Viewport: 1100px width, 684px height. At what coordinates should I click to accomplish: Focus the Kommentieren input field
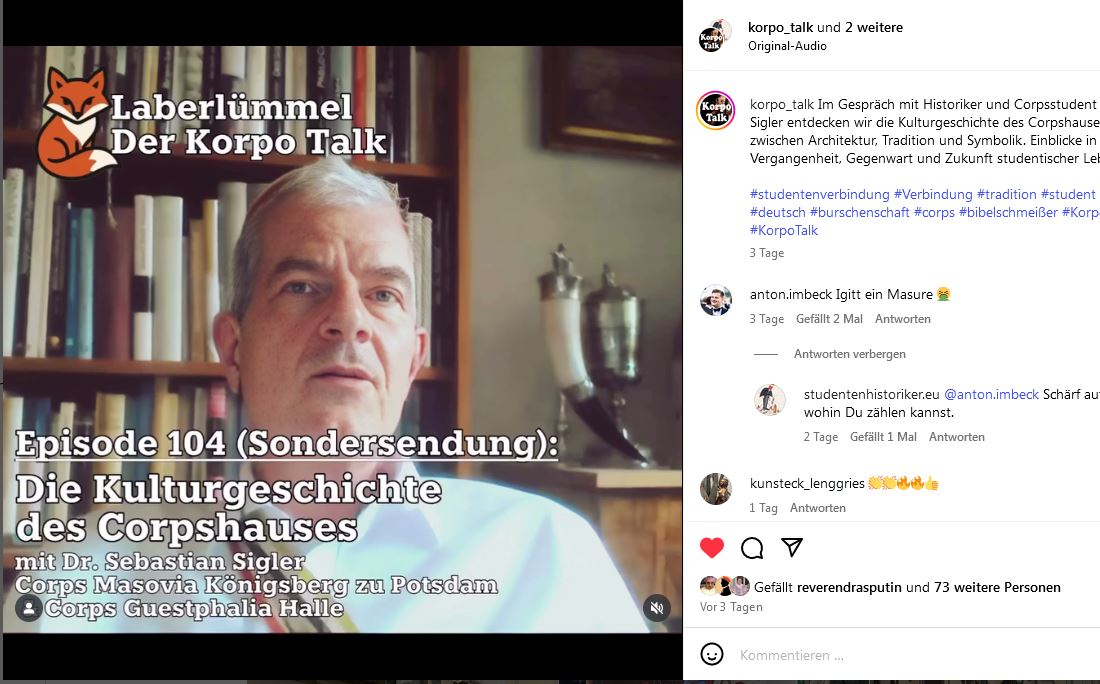tap(912, 655)
